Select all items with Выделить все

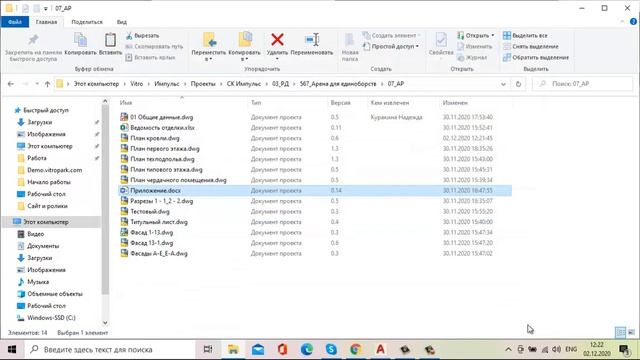(x=525, y=36)
